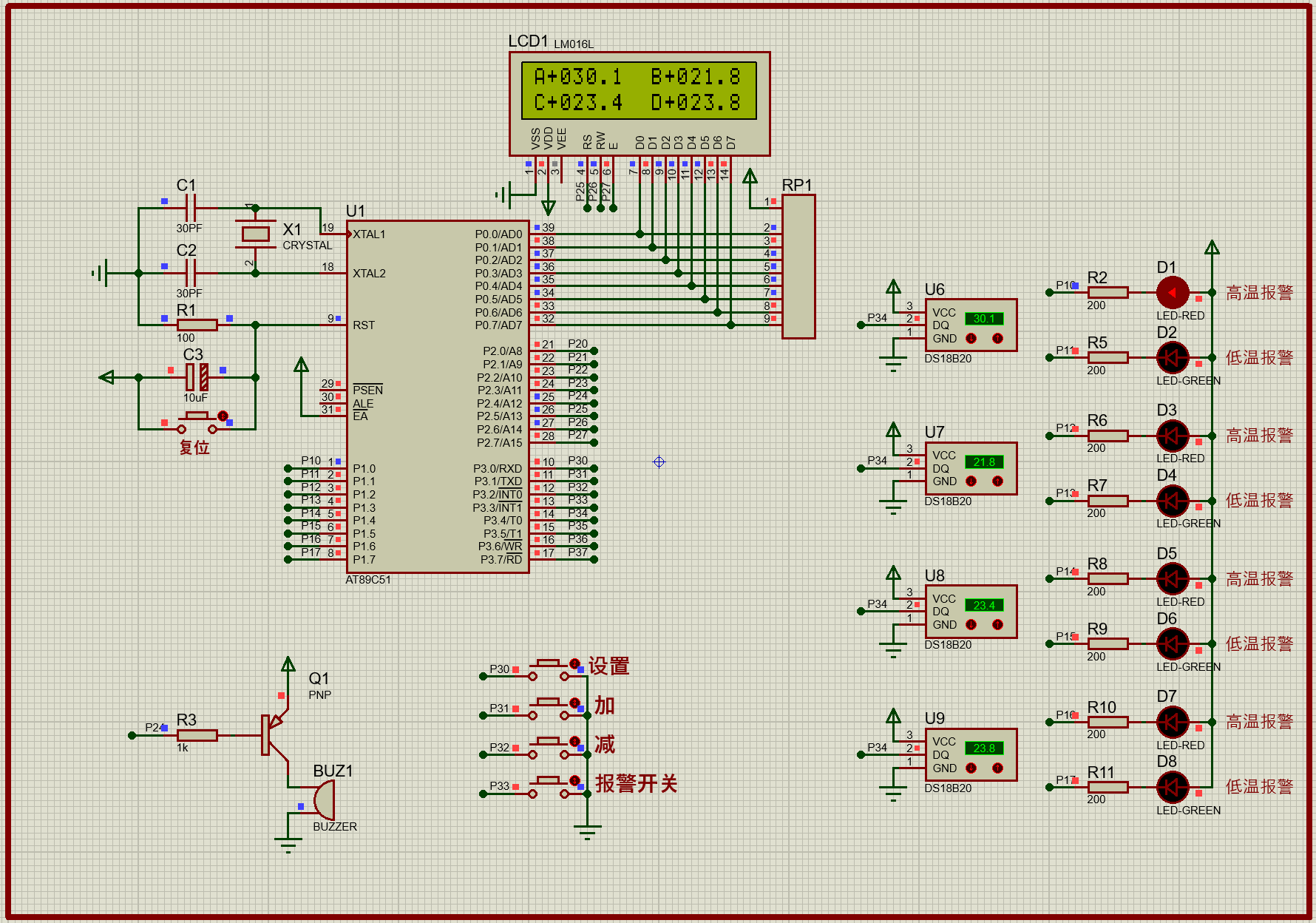Screen dimensions: 1316x923
Task: Select the green LED D2
Action: (x=1173, y=358)
